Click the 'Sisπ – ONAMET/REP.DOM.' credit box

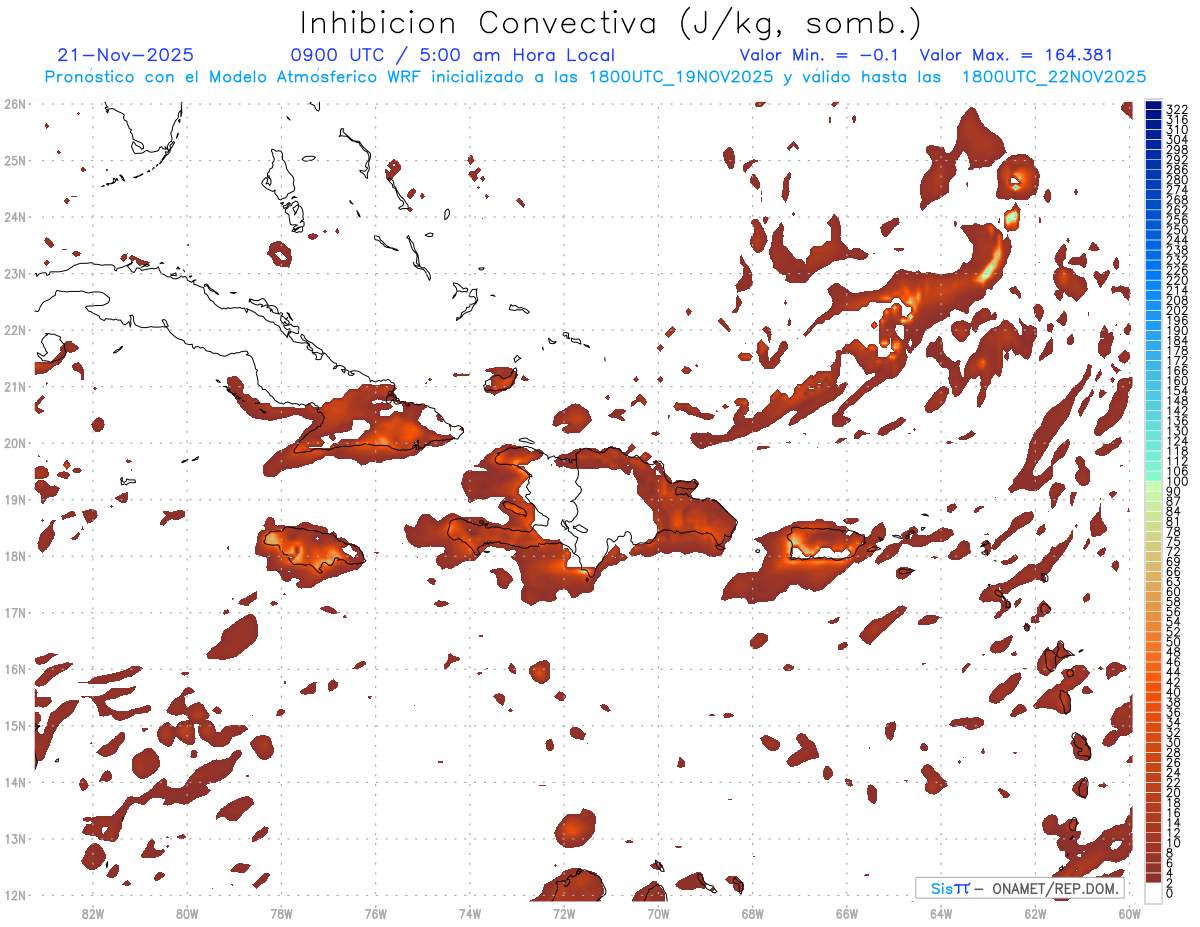click(x=1019, y=888)
